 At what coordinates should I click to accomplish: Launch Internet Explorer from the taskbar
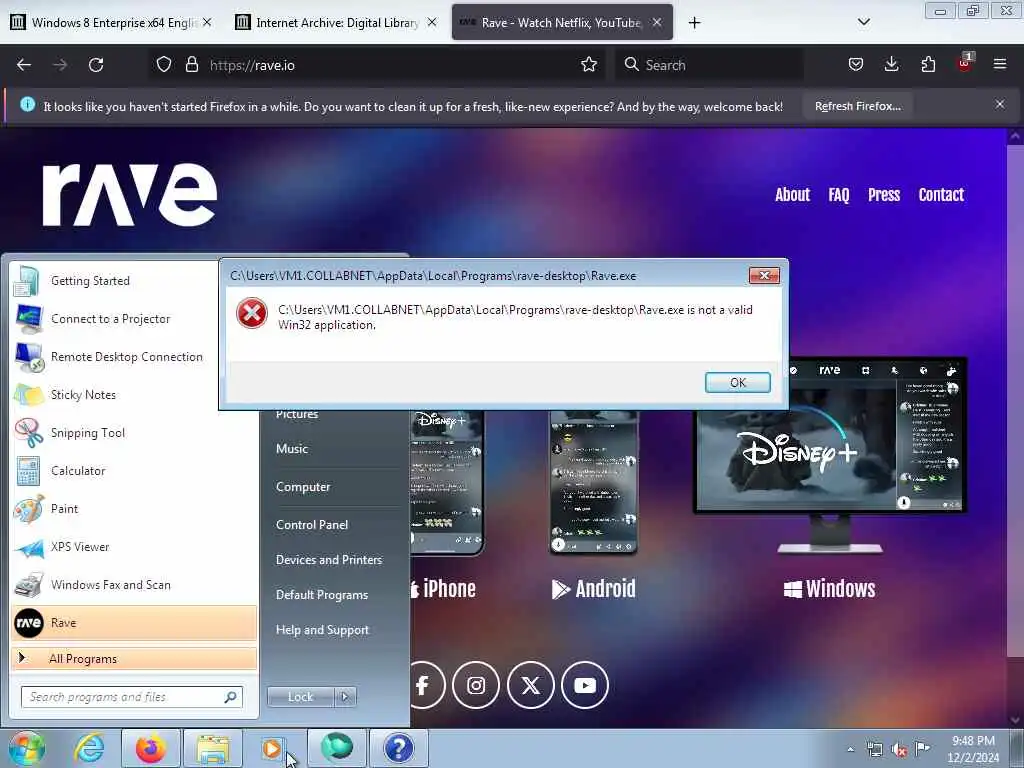coord(89,748)
